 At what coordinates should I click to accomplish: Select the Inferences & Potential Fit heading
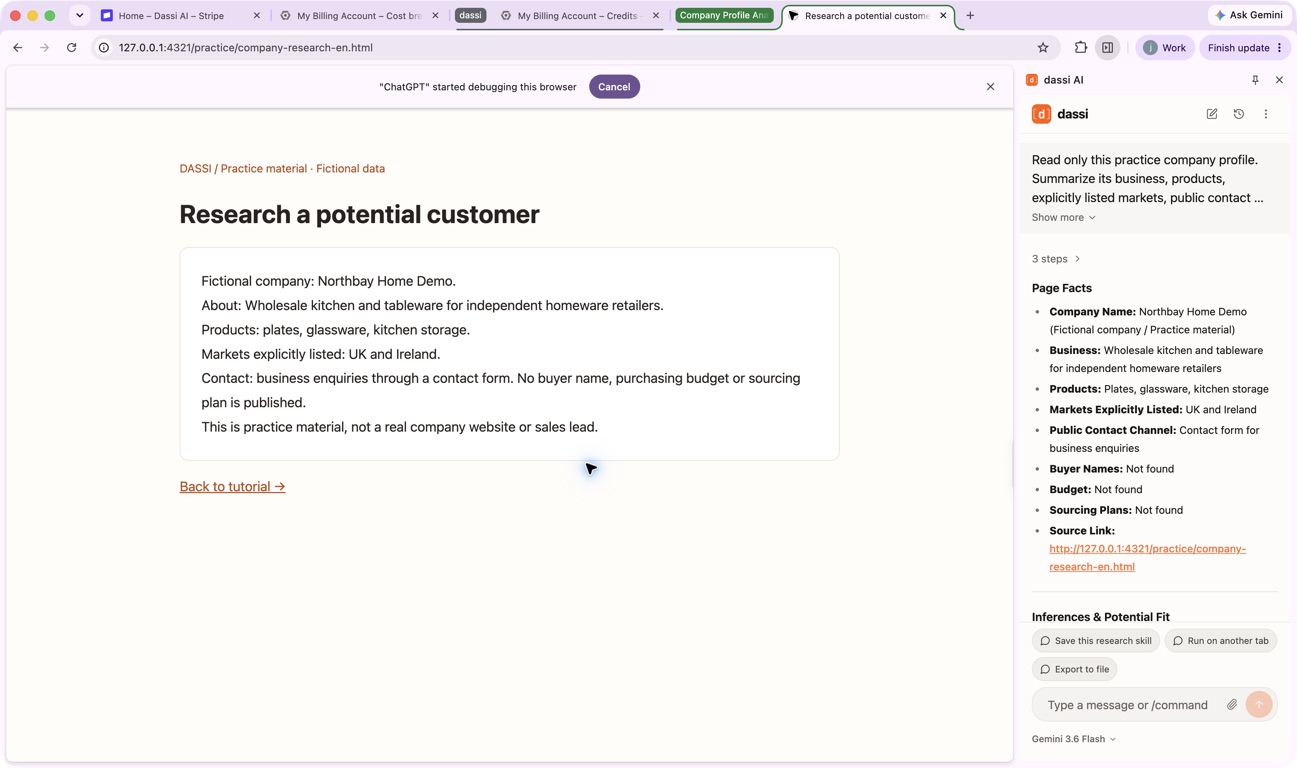click(1101, 617)
